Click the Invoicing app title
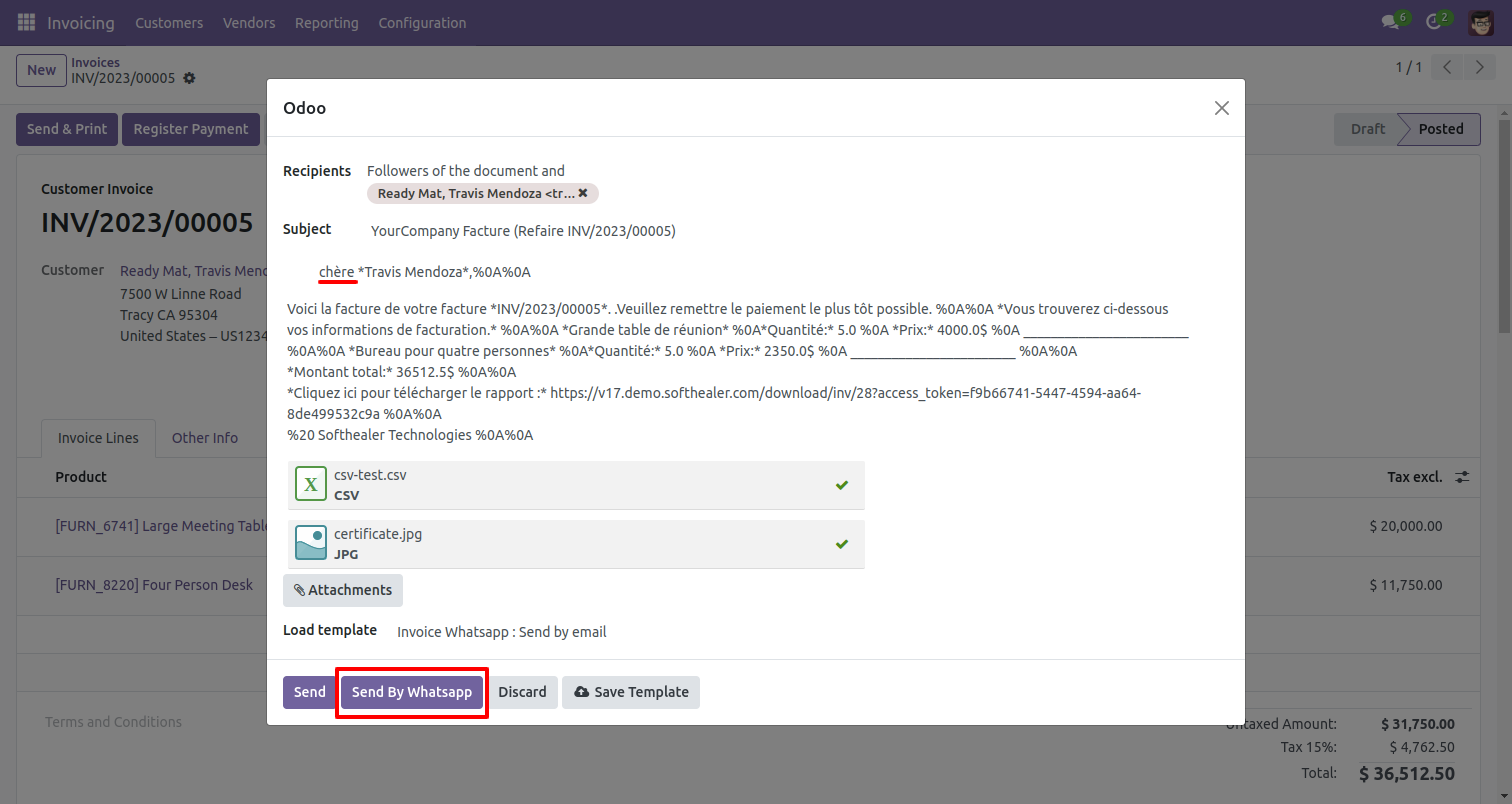1512x804 pixels. [81, 22]
